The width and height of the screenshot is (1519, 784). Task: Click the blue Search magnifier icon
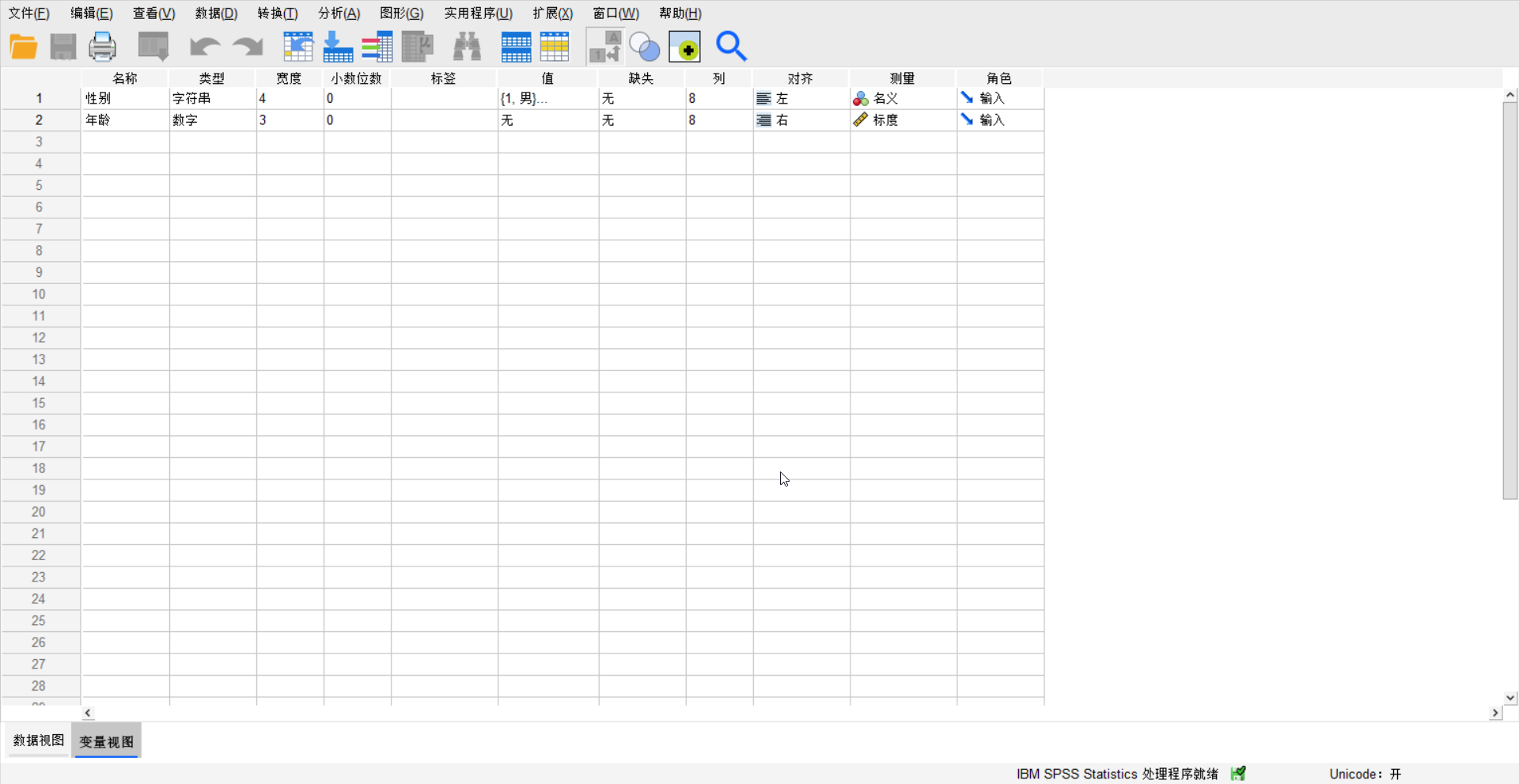click(x=731, y=47)
